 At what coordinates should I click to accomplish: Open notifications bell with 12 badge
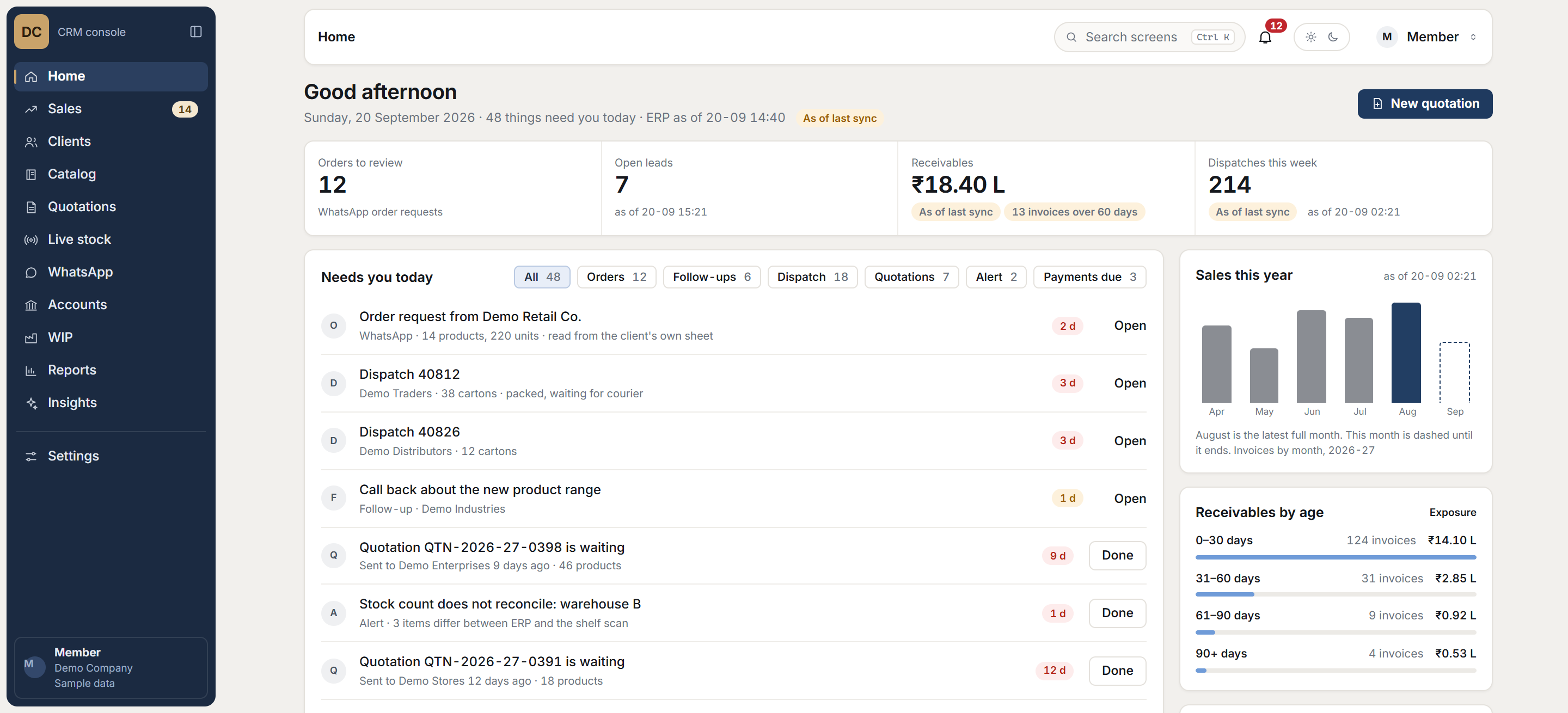coord(1265,37)
